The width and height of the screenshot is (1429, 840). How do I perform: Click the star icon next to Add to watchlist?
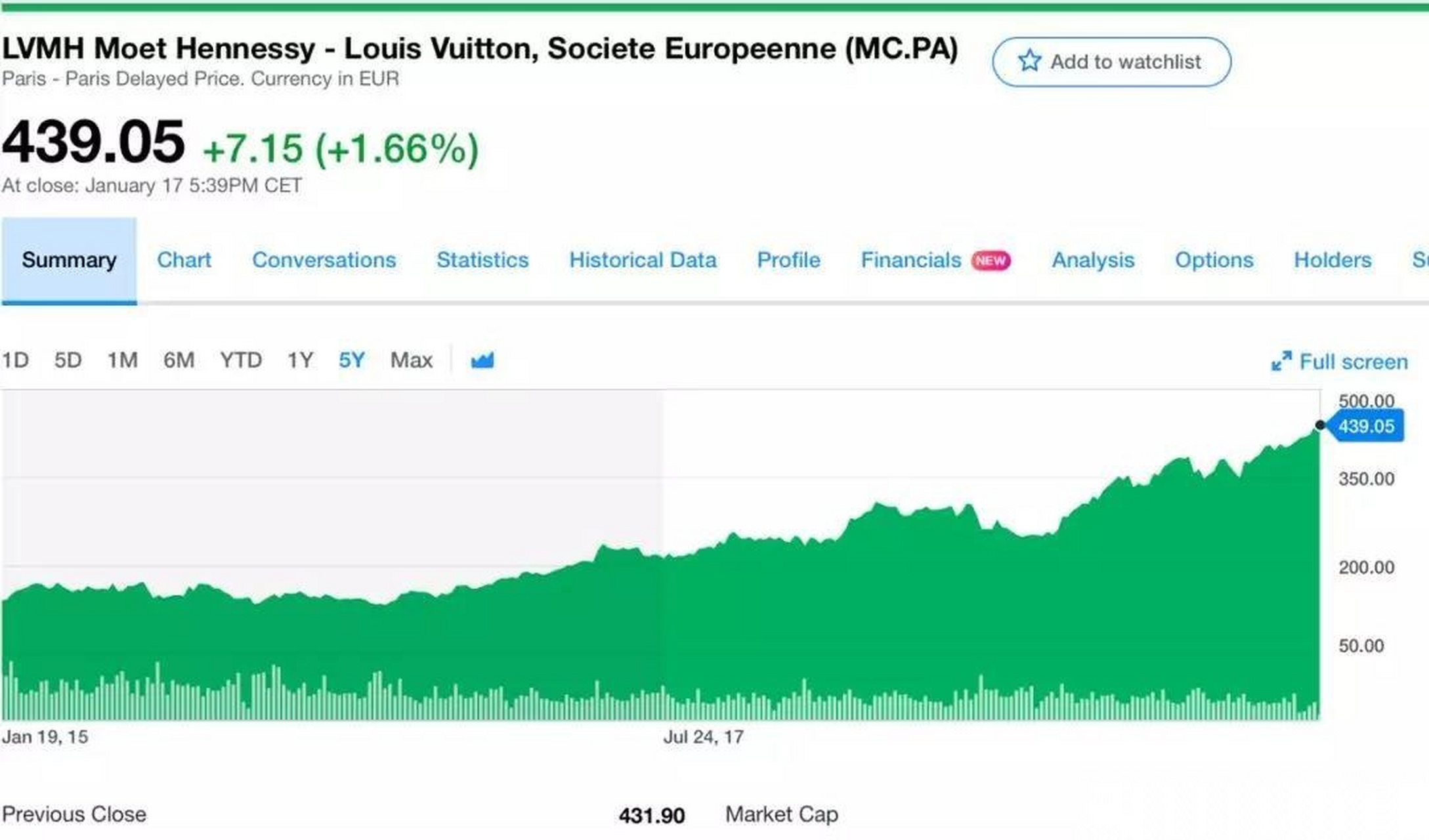point(1031,61)
